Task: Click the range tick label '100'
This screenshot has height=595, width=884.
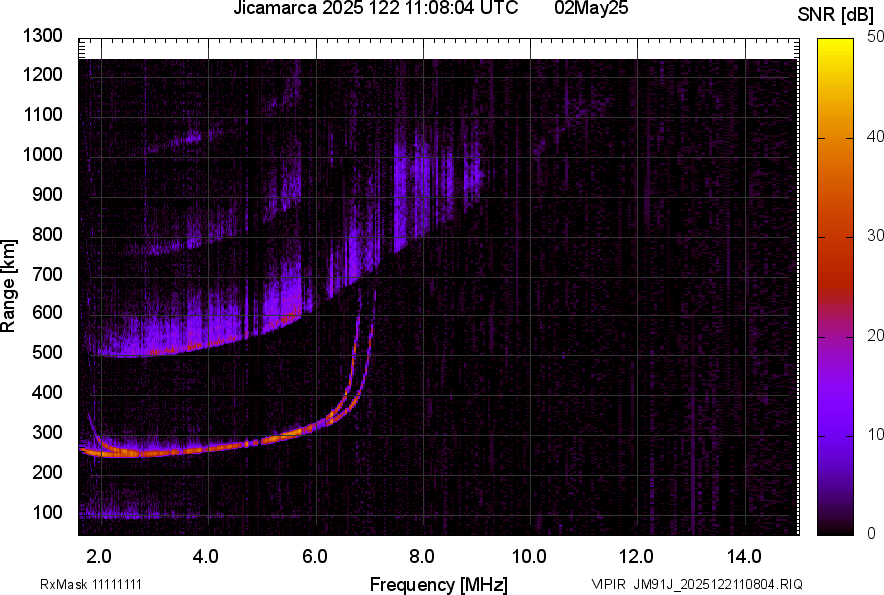Action: tap(47, 512)
